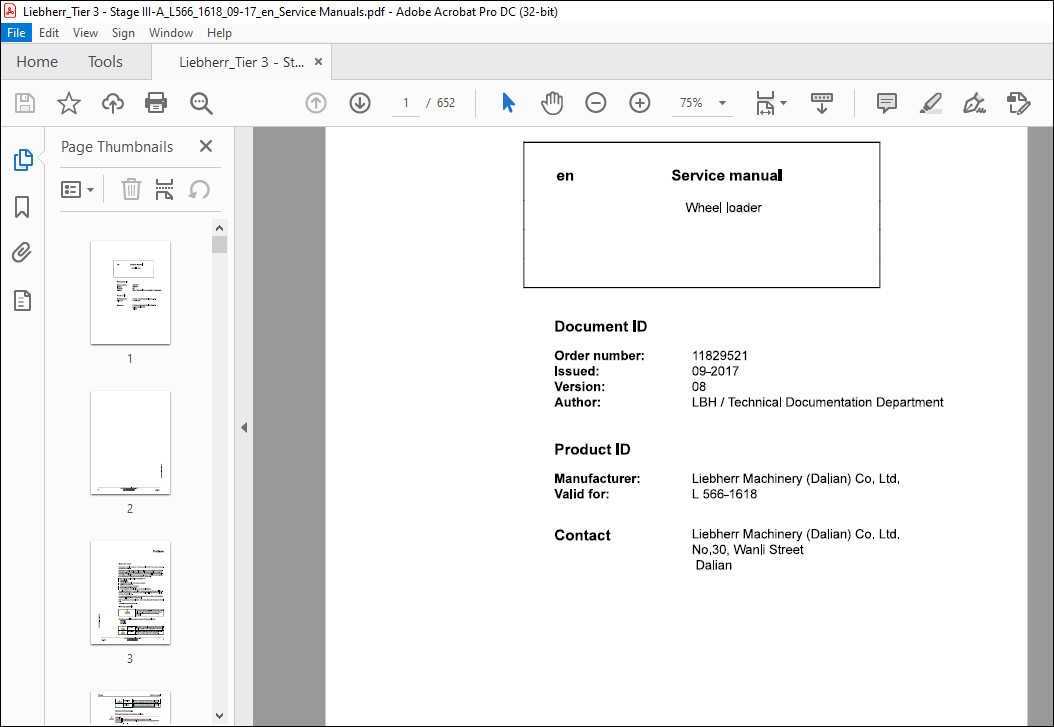
Task: Click order number 11829521
Action: [x=720, y=355]
